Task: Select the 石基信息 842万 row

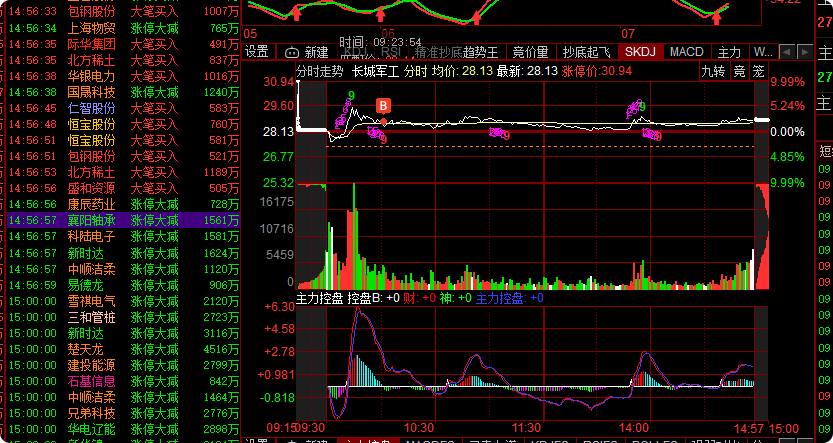Action: coord(123,381)
